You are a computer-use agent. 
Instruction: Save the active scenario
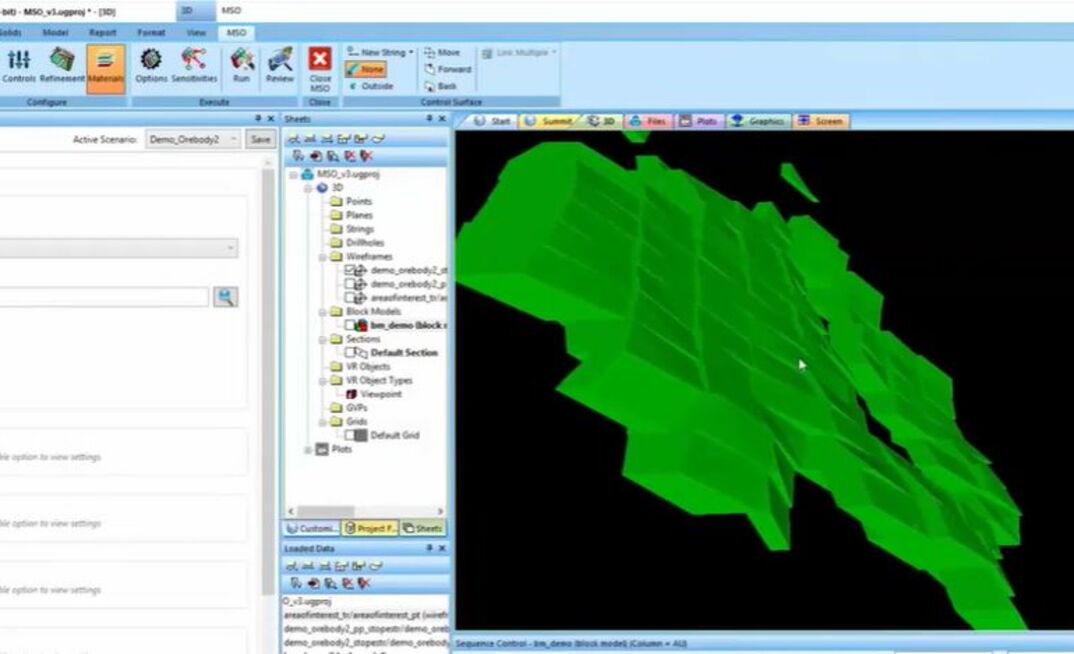[x=259, y=140]
